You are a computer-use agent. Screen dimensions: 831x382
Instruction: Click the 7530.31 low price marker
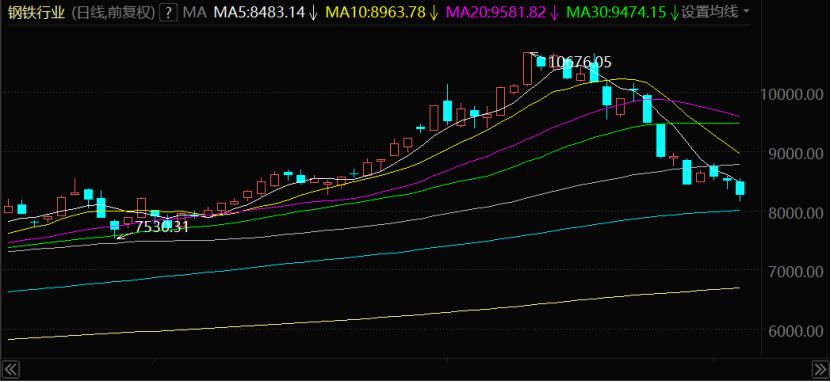pos(161,227)
